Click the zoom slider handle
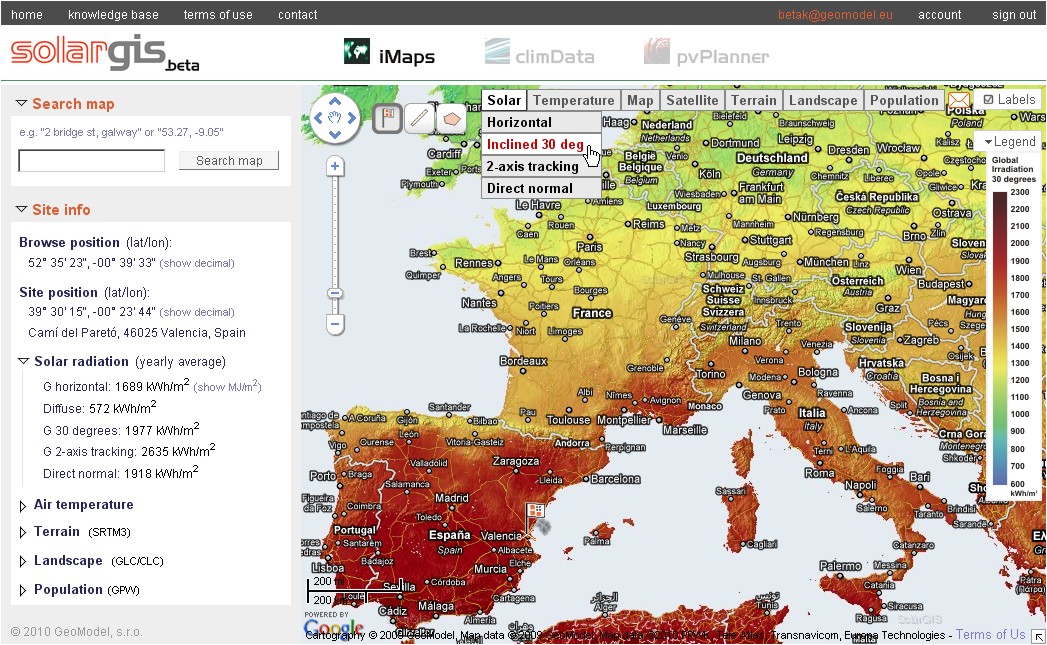 335,293
